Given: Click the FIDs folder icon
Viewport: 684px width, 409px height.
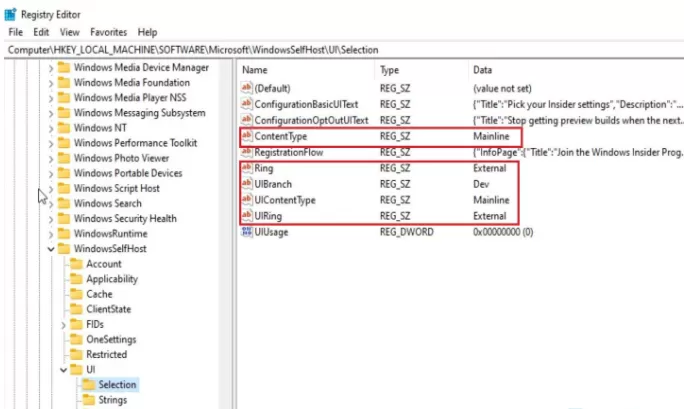Looking at the screenshot, I should (x=76, y=324).
